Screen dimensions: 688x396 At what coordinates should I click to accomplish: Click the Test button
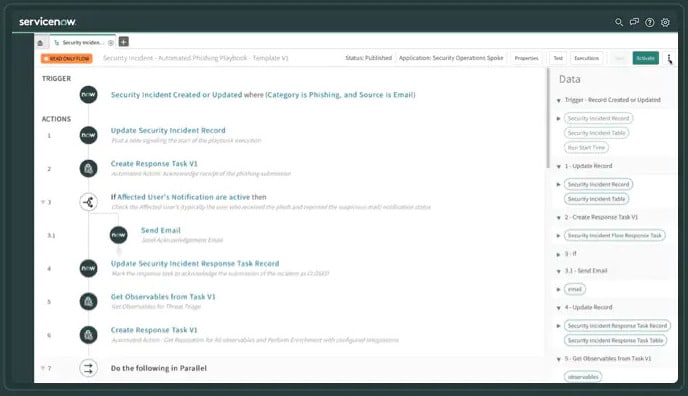[558, 58]
